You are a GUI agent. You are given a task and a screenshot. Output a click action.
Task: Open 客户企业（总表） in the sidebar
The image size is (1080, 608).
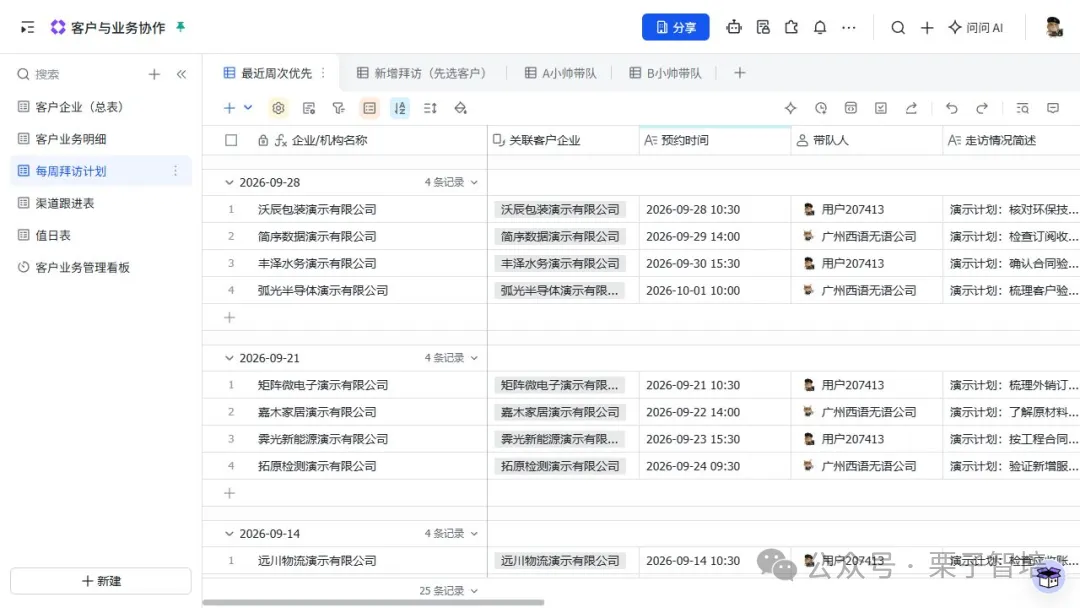point(101,107)
